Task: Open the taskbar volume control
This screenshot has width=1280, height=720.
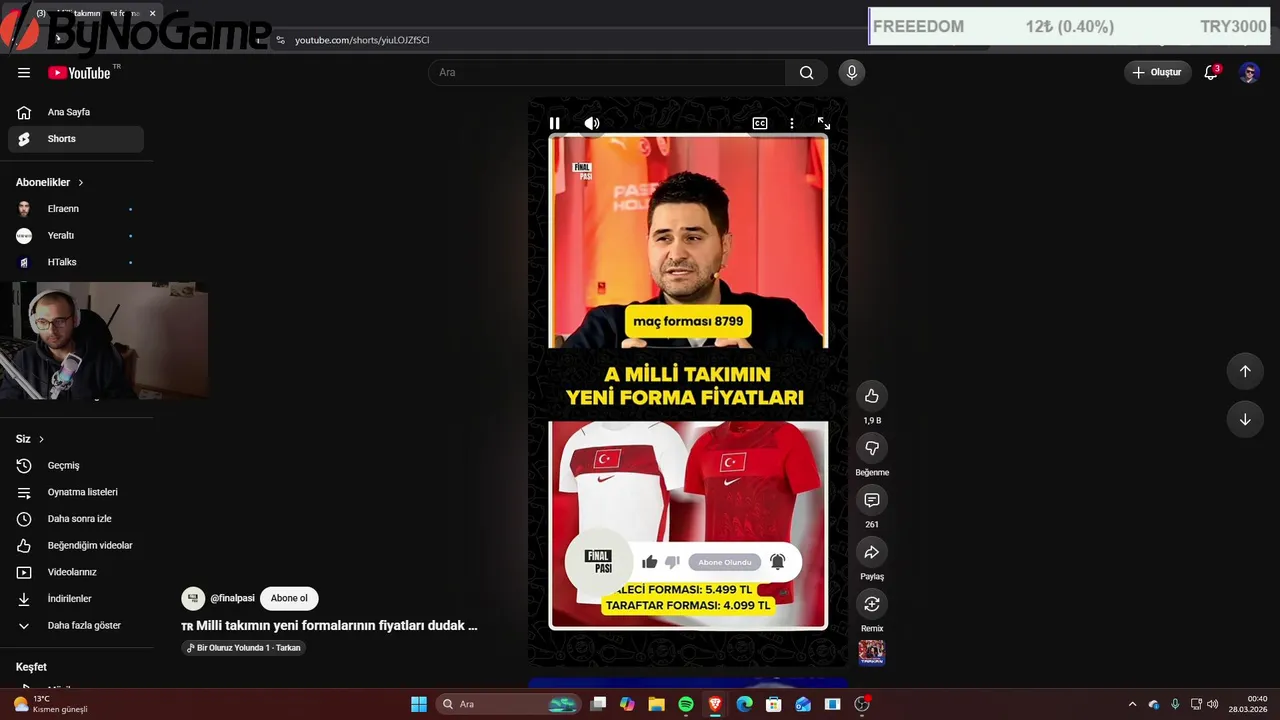Action: 1212,704
